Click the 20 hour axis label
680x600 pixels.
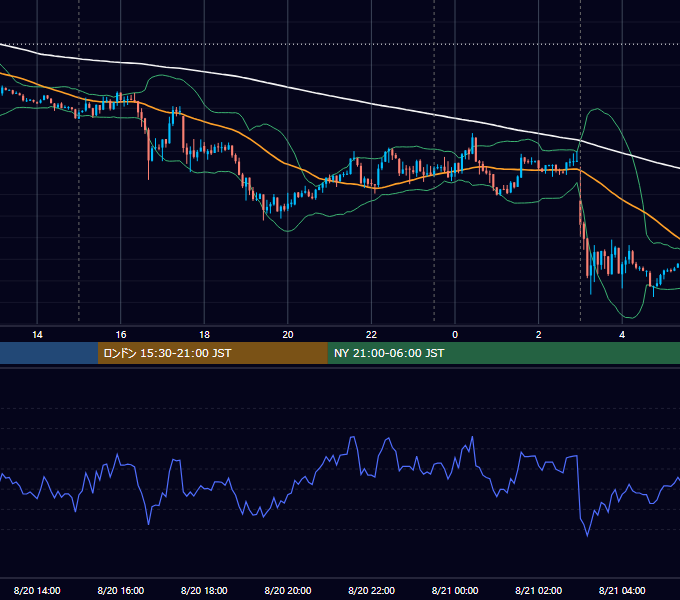click(288, 335)
